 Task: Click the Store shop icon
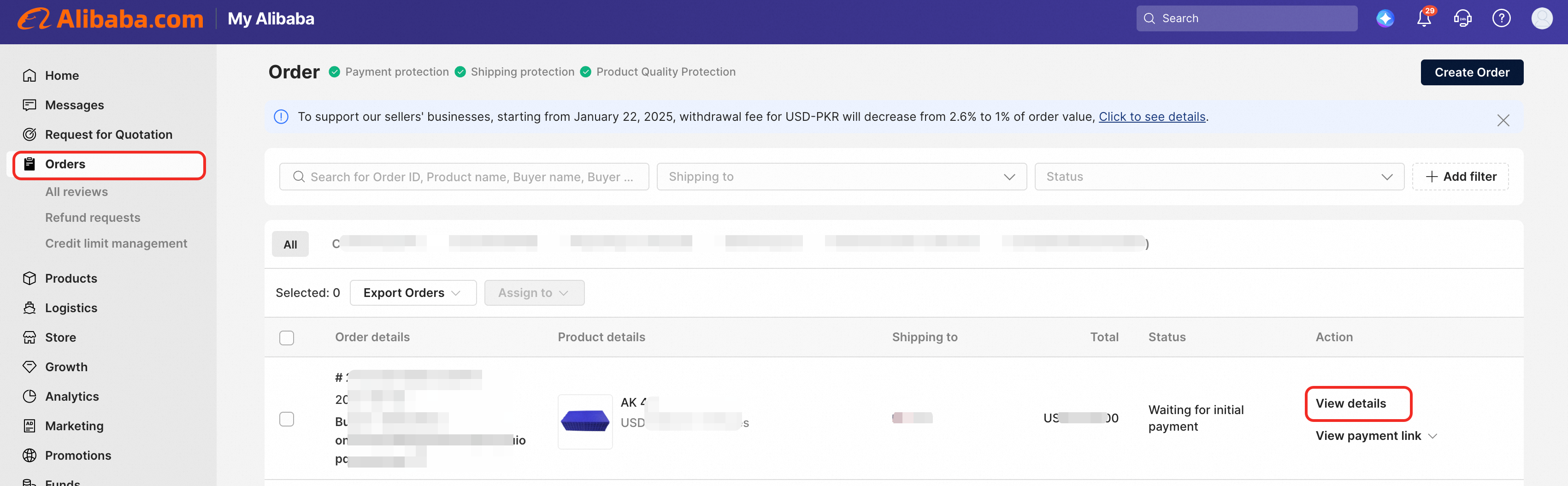coord(29,338)
